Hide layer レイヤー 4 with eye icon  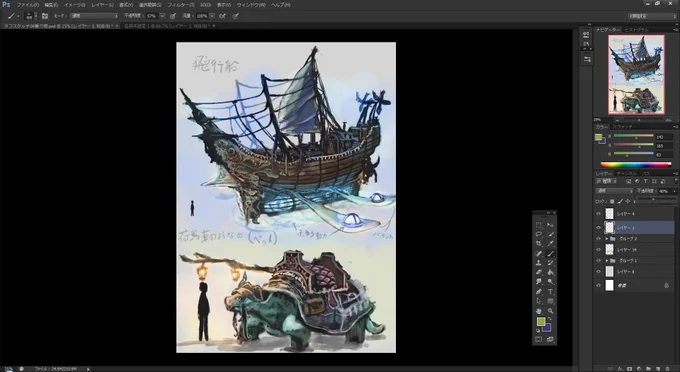598,214
